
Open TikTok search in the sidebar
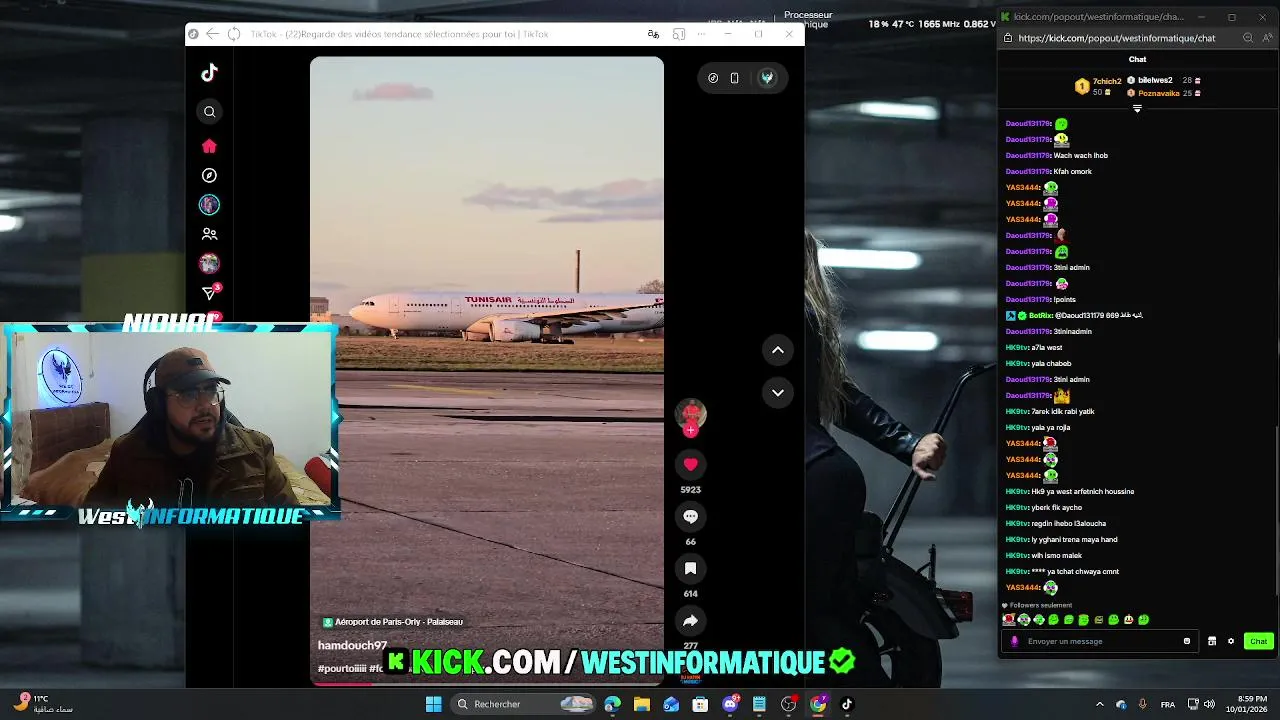[x=209, y=112]
